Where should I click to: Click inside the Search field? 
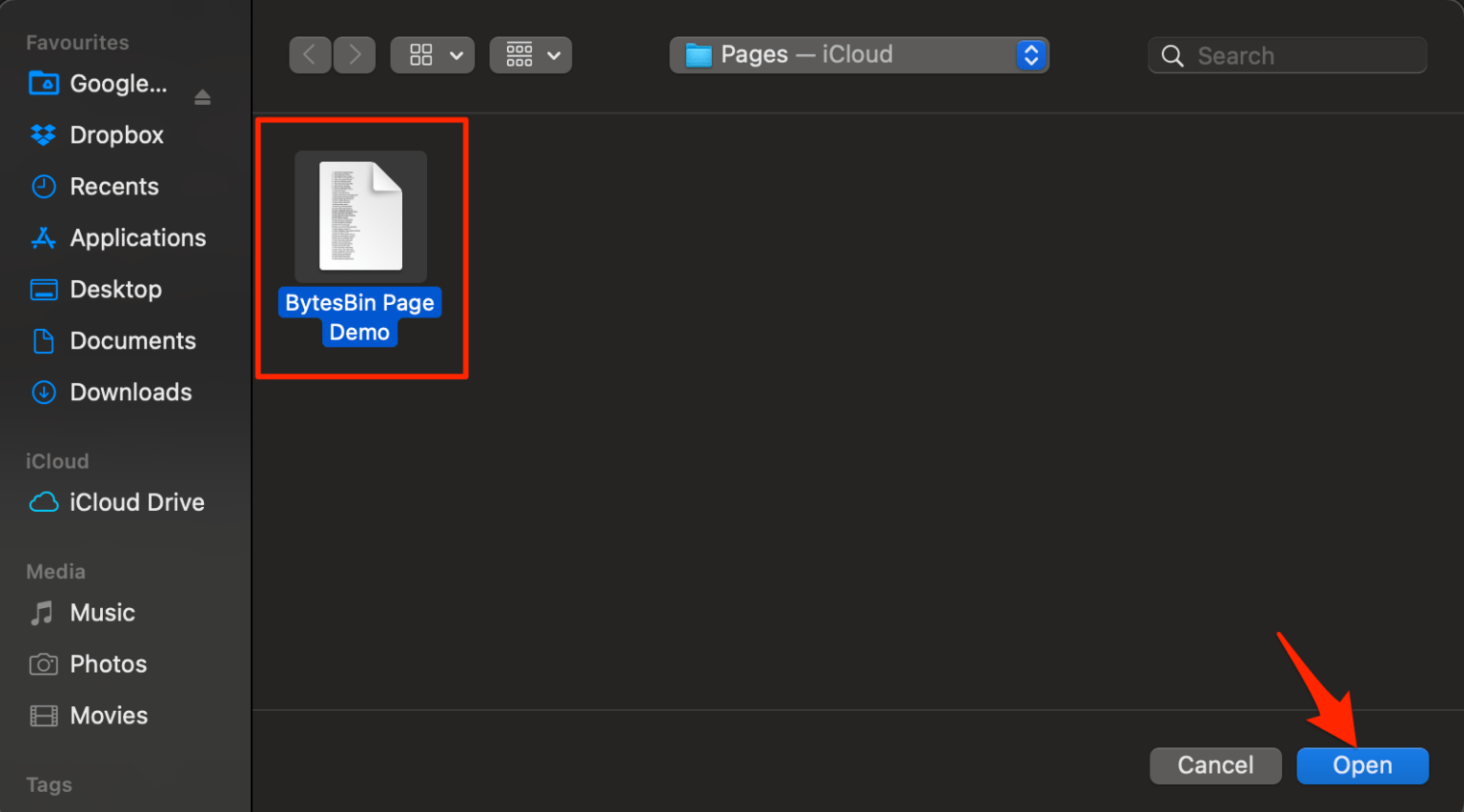coord(1287,55)
